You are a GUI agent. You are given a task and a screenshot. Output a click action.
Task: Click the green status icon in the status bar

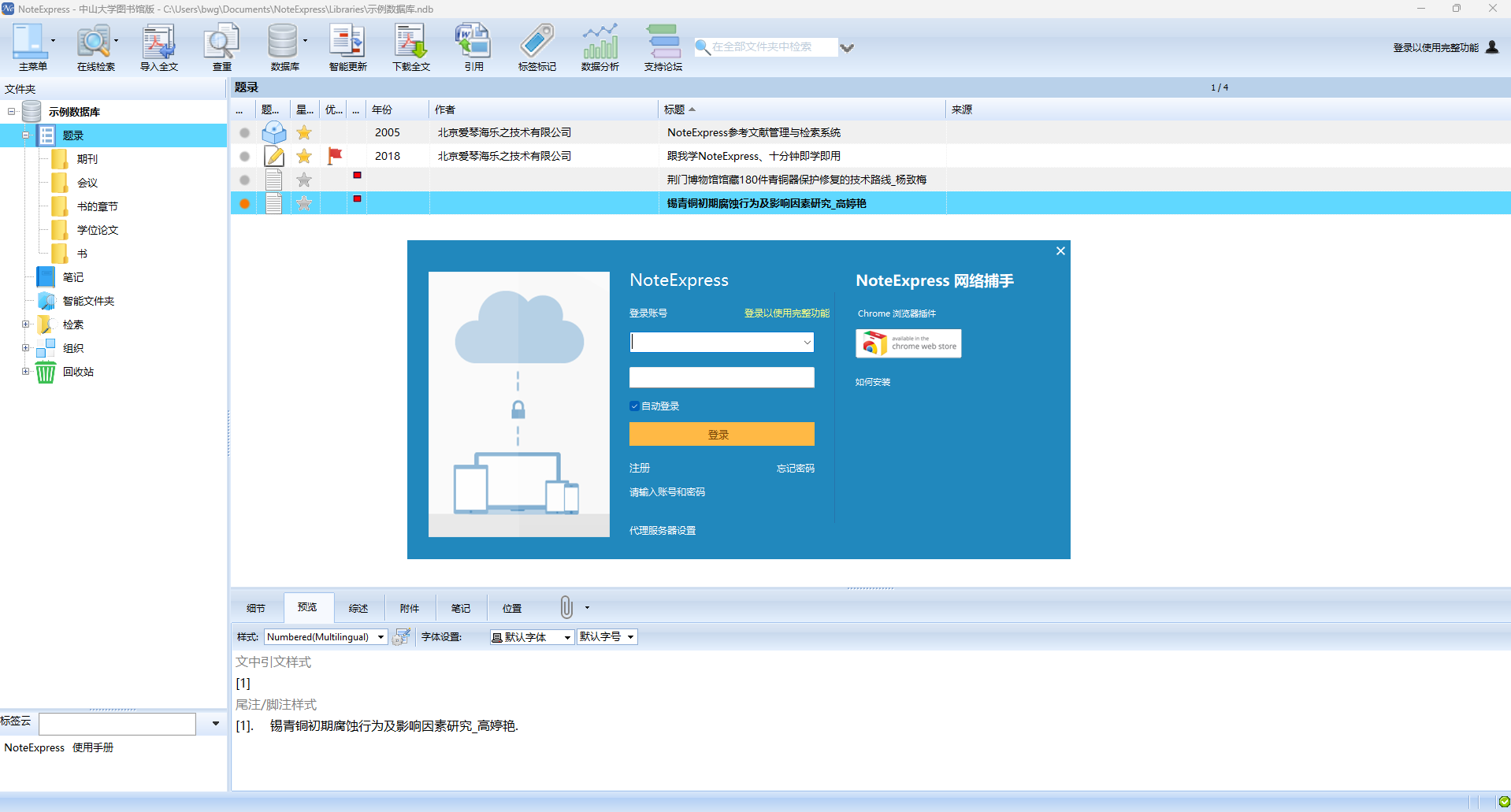[1504, 802]
